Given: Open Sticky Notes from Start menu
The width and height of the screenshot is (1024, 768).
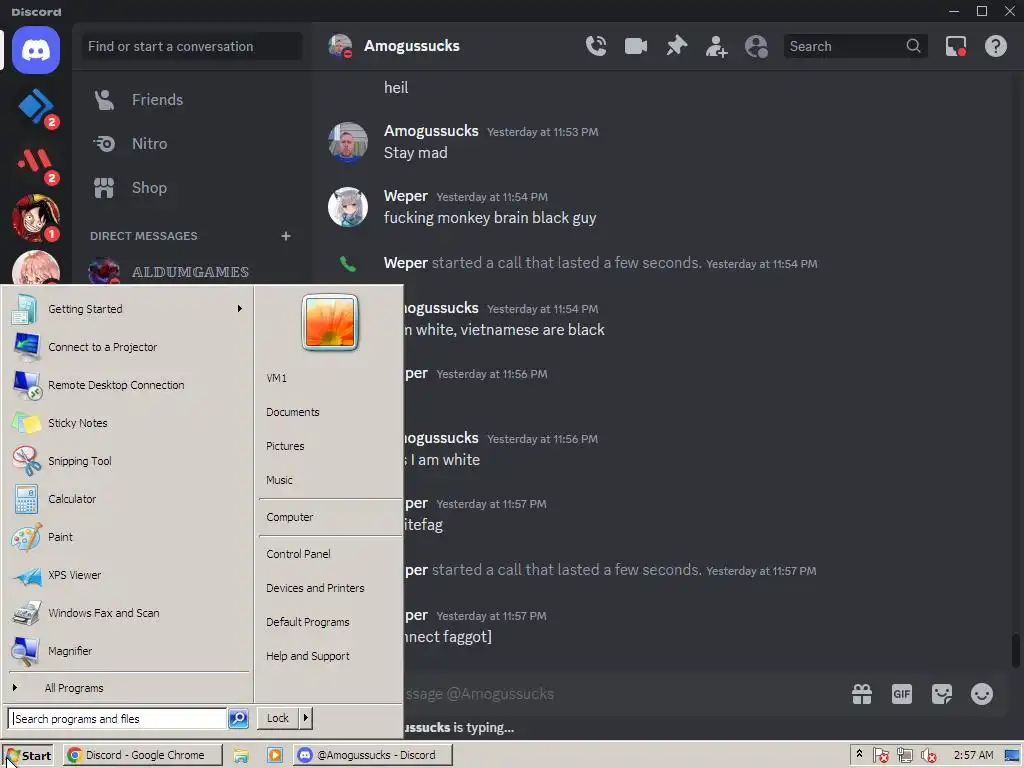Looking at the screenshot, I should (128, 423).
